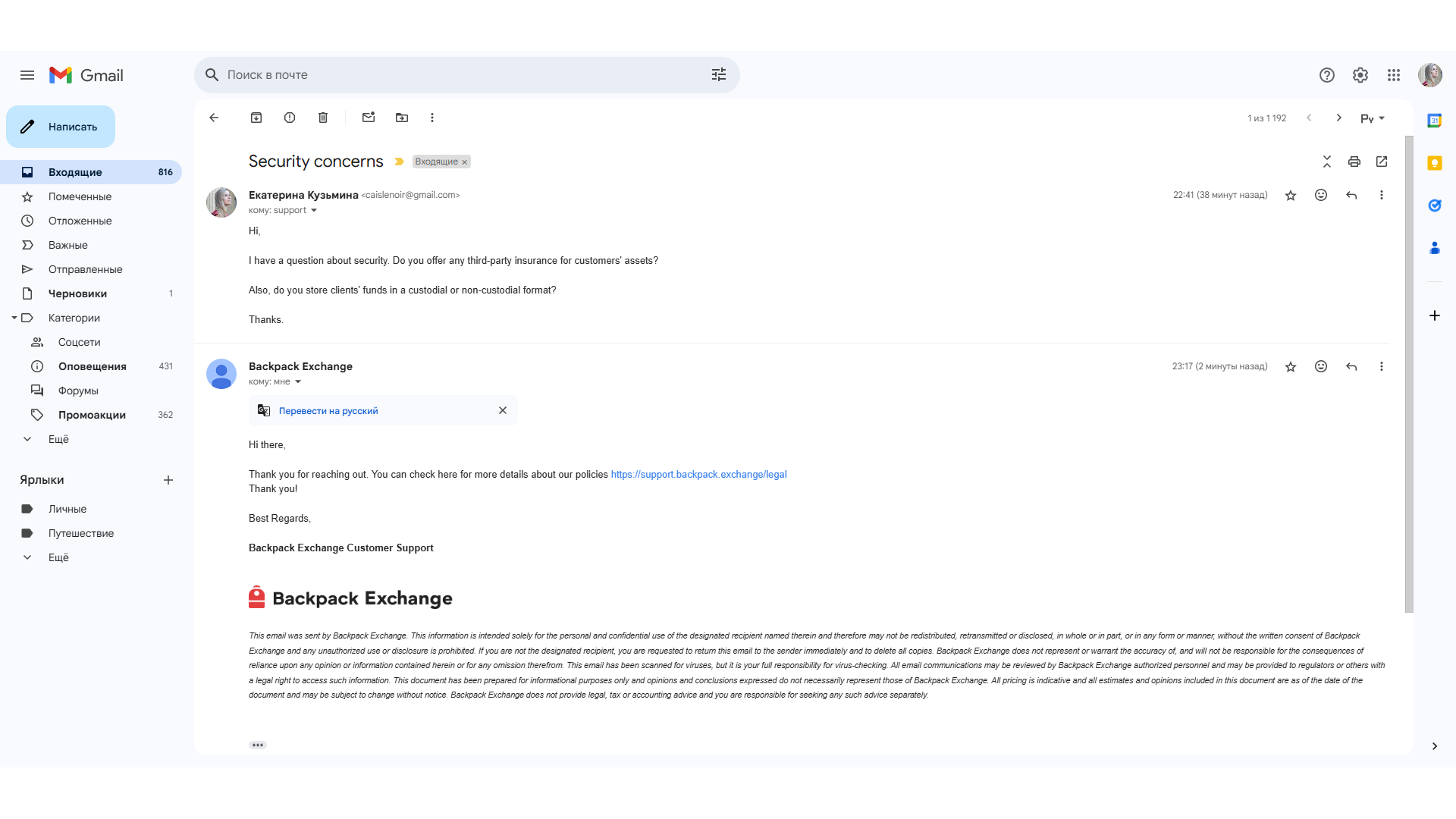This screenshot has width=1456, height=819.
Task: Get add-ons plus icon
Action: pos(1434,315)
